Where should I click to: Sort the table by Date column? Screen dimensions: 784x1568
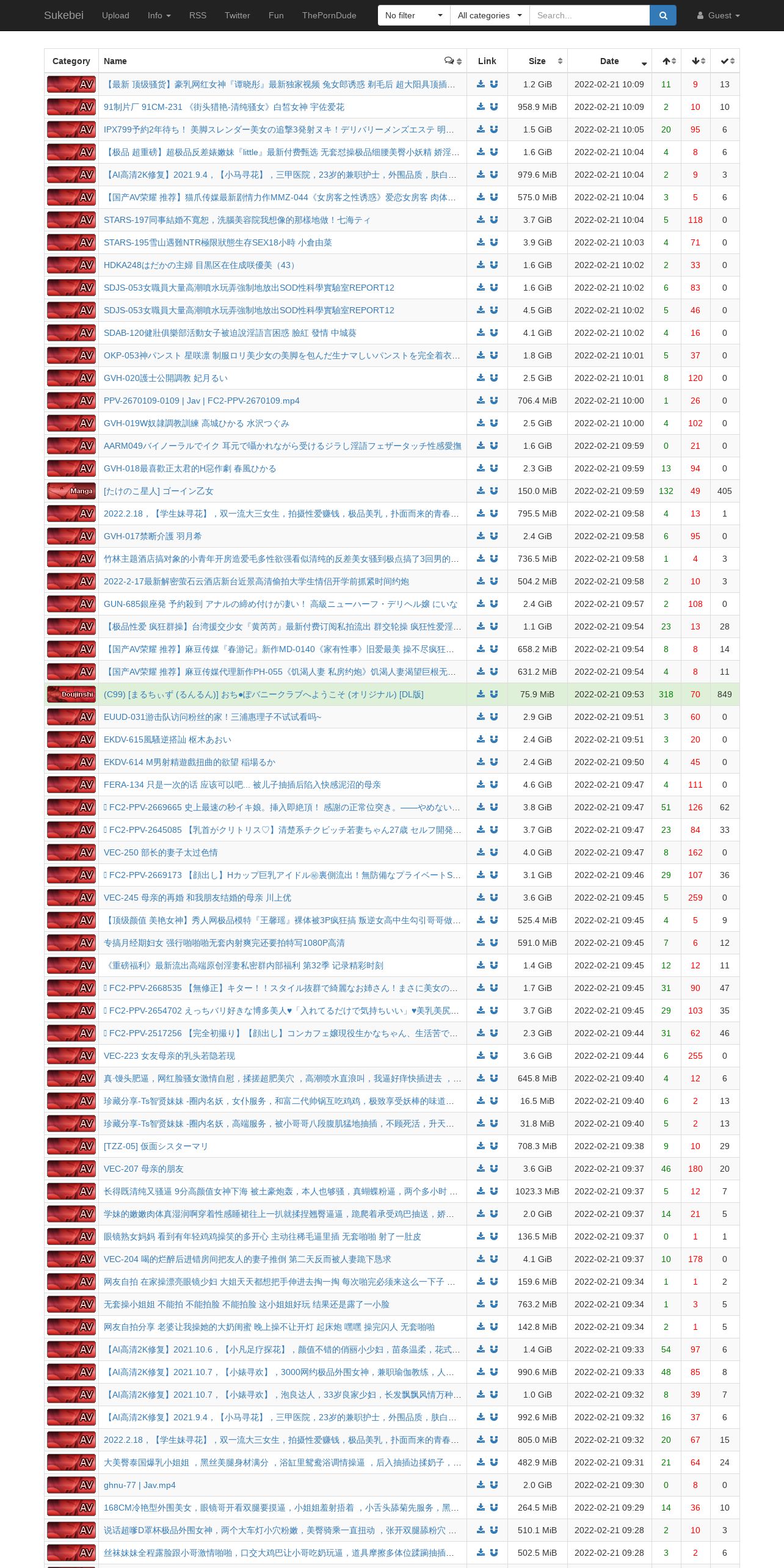(609, 61)
